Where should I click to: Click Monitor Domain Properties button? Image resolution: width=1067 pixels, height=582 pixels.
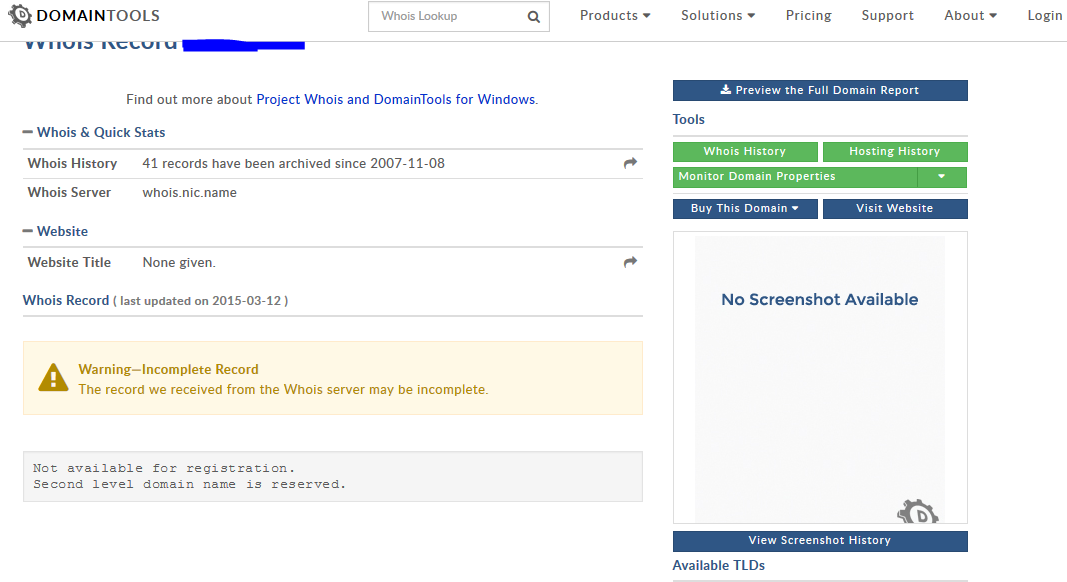(x=795, y=177)
